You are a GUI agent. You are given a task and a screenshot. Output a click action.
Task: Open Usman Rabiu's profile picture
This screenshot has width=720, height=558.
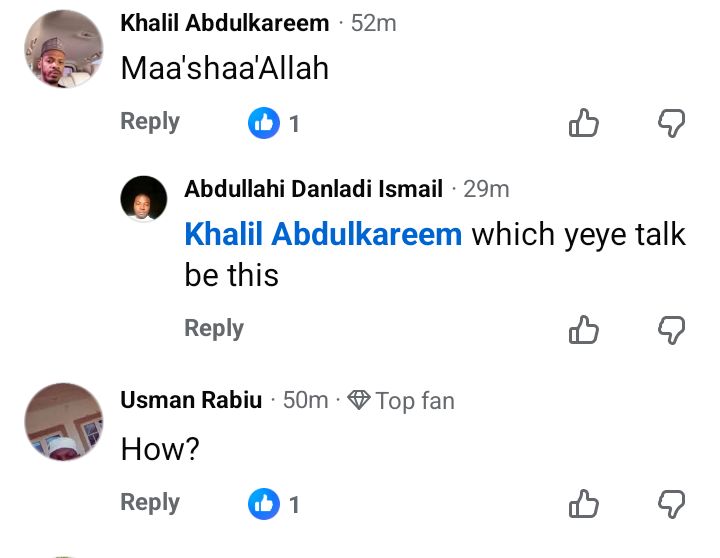click(x=62, y=421)
